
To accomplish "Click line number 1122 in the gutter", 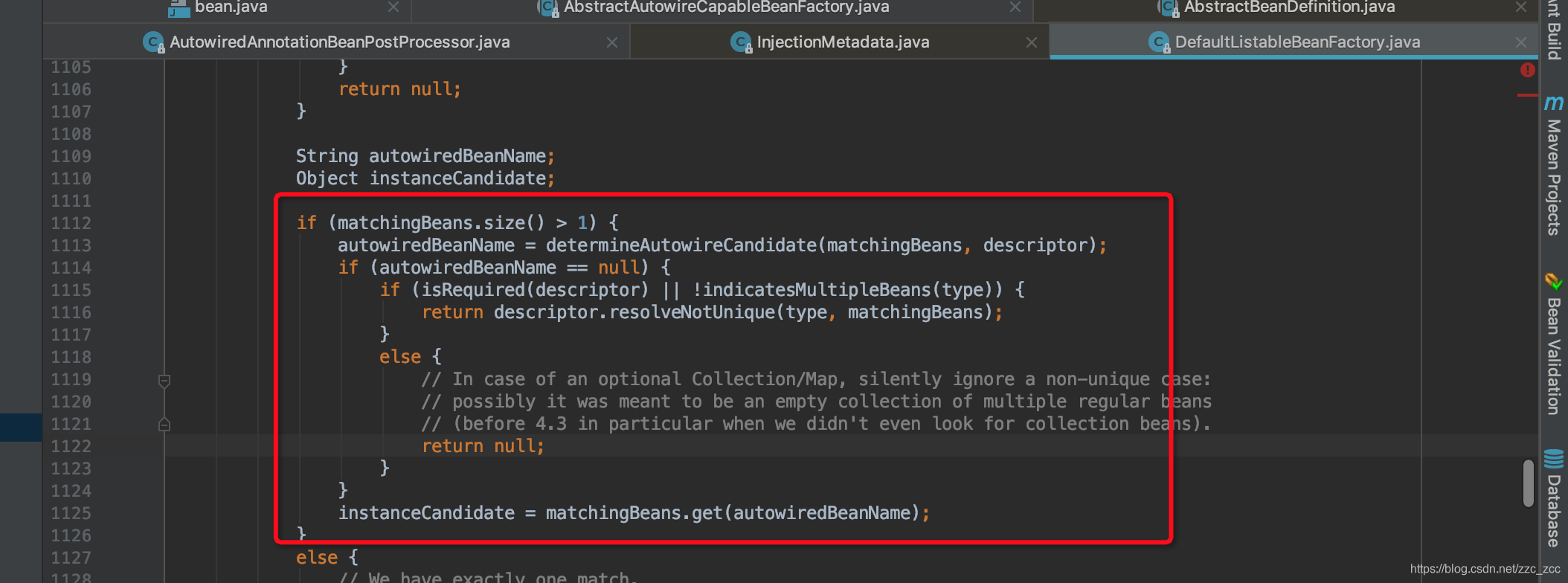I will click(x=71, y=446).
